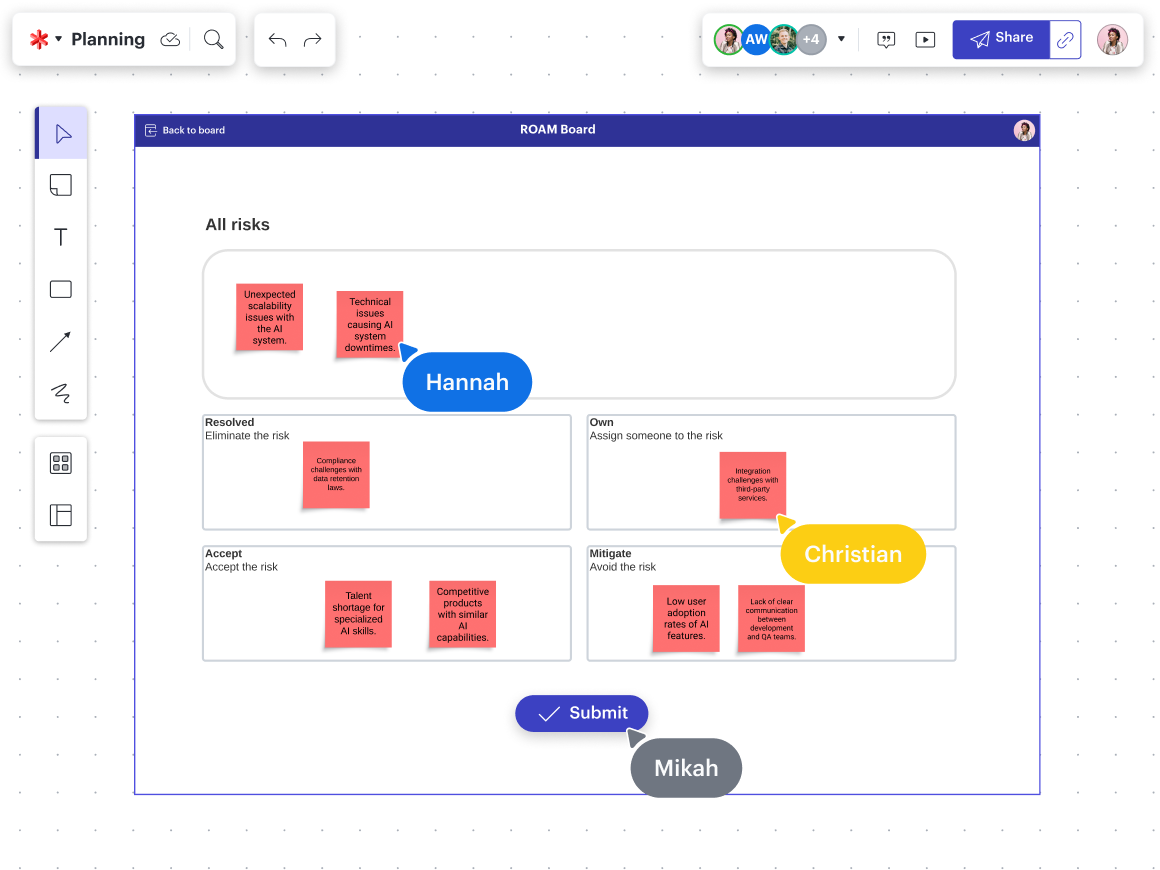This screenshot has width=1160, height=870.
Task: Expand the collaborators list dropdown arrow
Action: point(841,40)
